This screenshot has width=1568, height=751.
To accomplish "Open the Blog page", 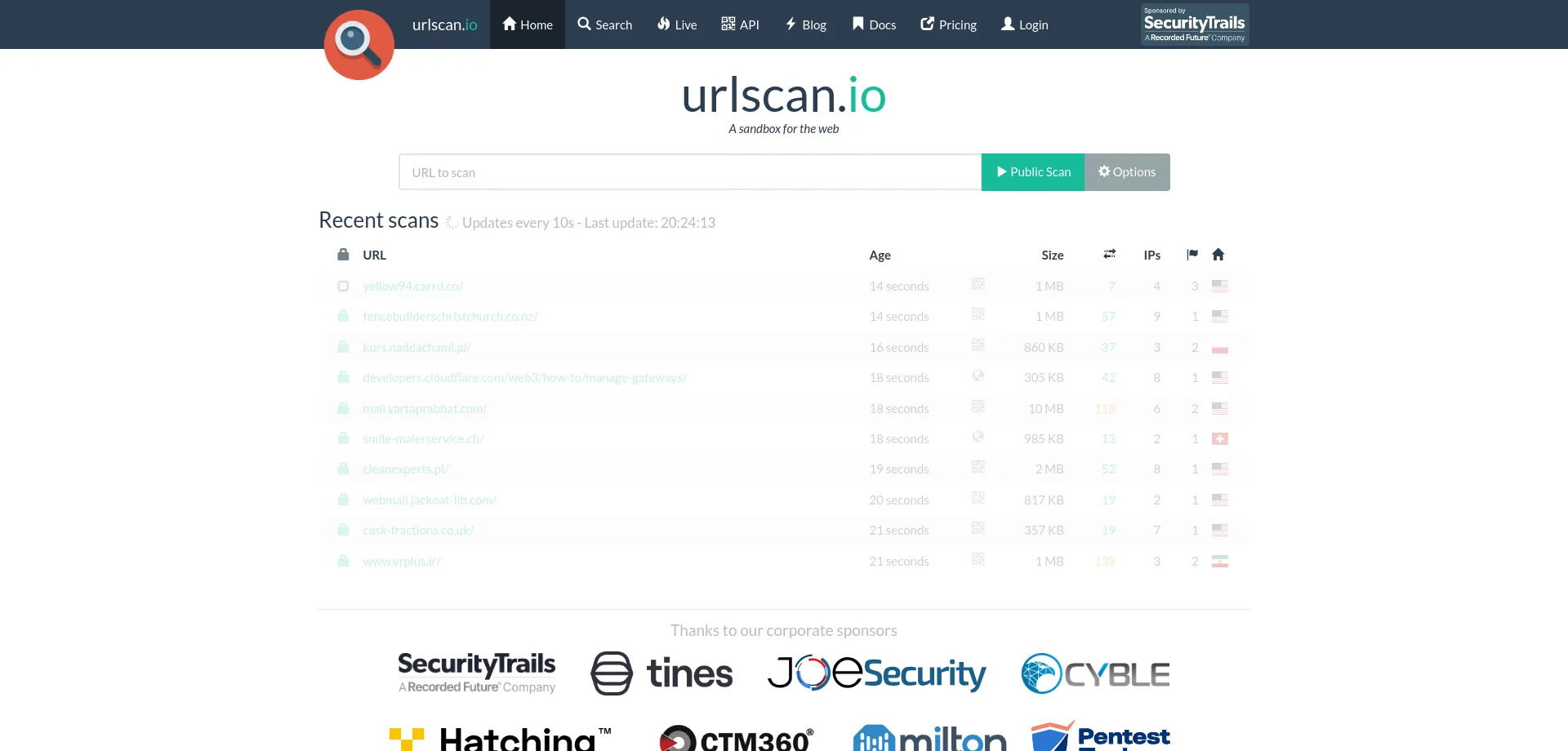I will (805, 24).
